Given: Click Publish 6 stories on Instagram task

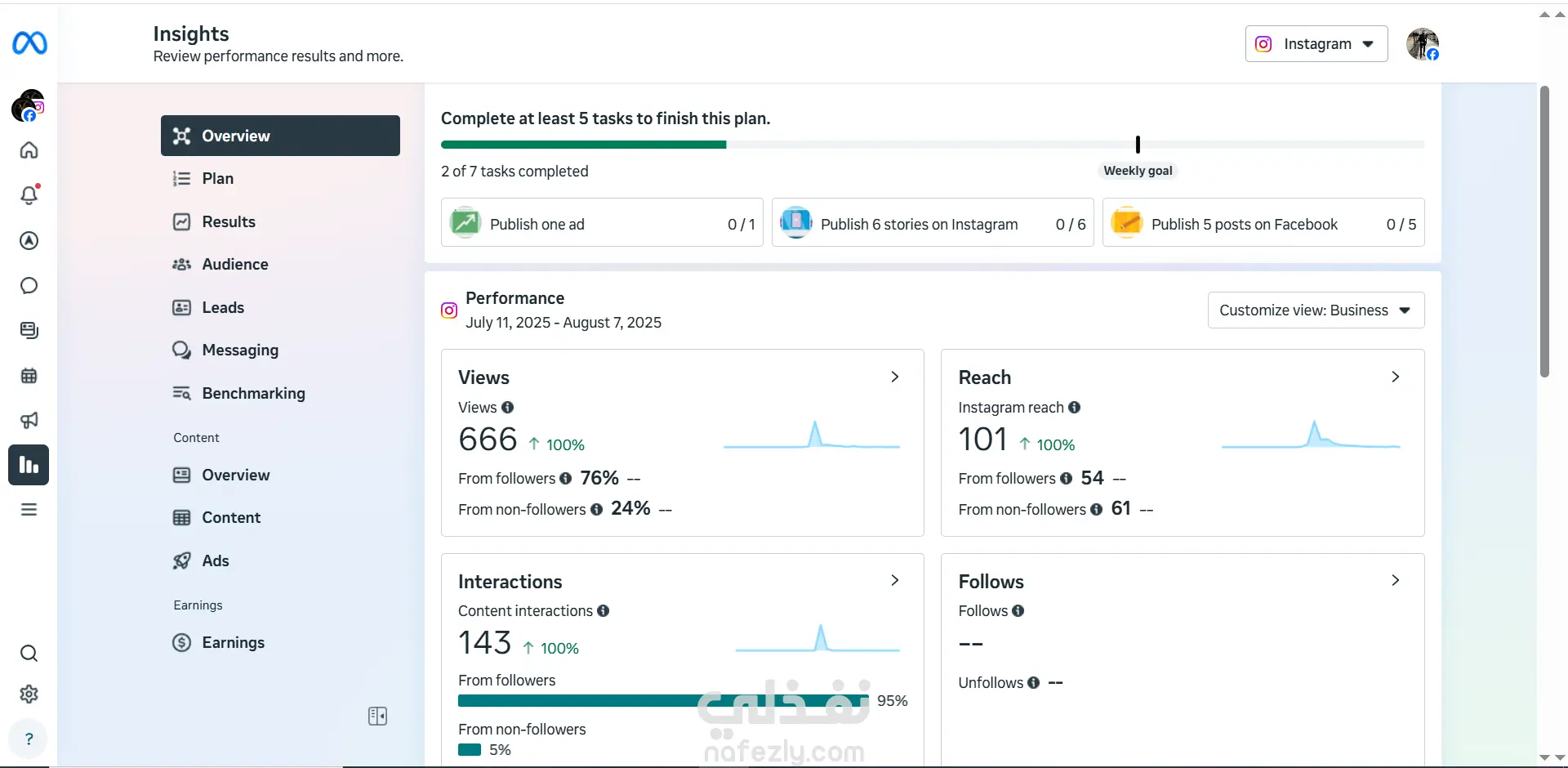Looking at the screenshot, I should pyautogui.click(x=932, y=223).
